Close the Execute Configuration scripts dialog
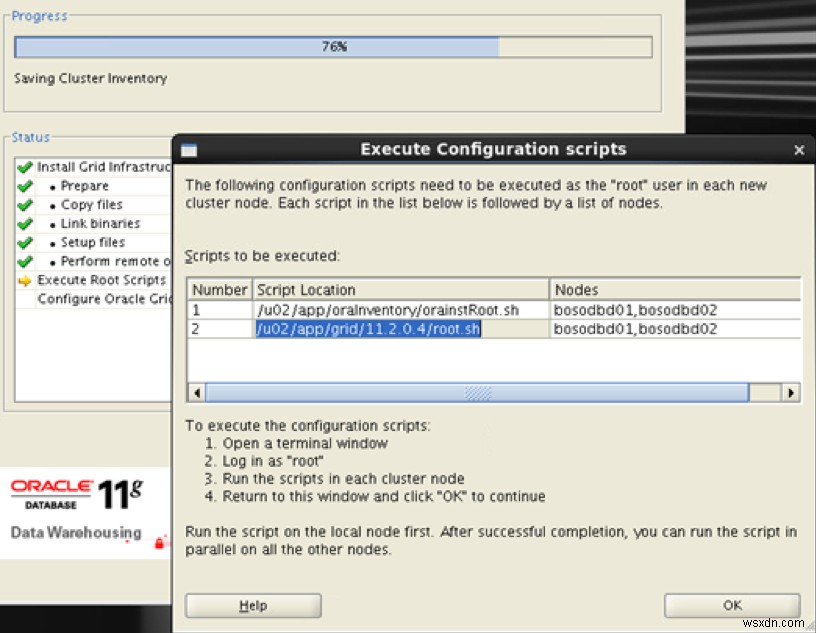This screenshot has width=816, height=633. 799,150
